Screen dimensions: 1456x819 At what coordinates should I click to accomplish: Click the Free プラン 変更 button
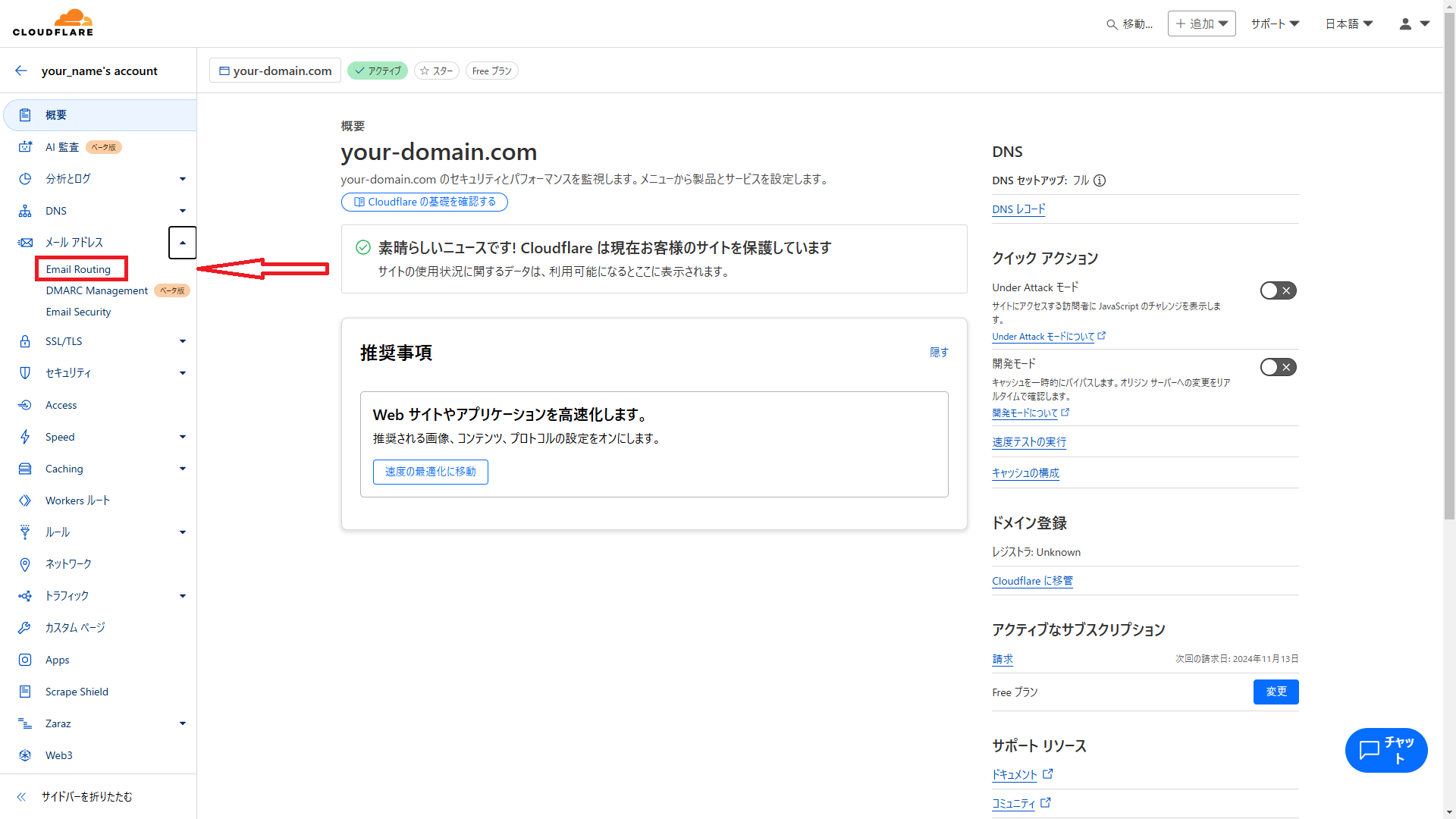tap(1276, 692)
